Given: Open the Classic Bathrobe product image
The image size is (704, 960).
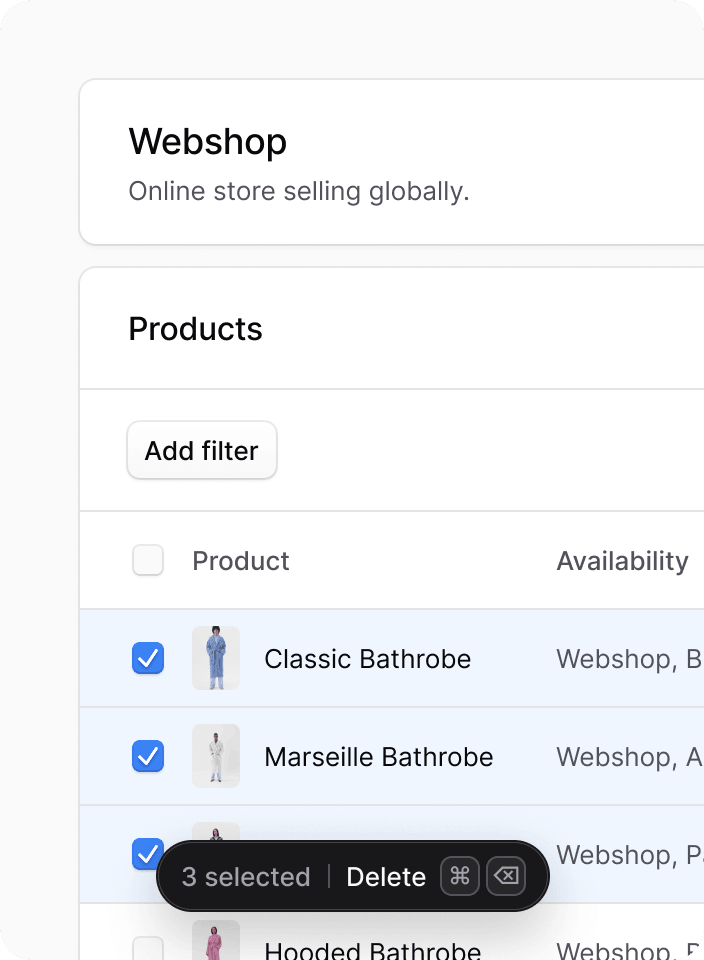Looking at the screenshot, I should pyautogui.click(x=215, y=658).
